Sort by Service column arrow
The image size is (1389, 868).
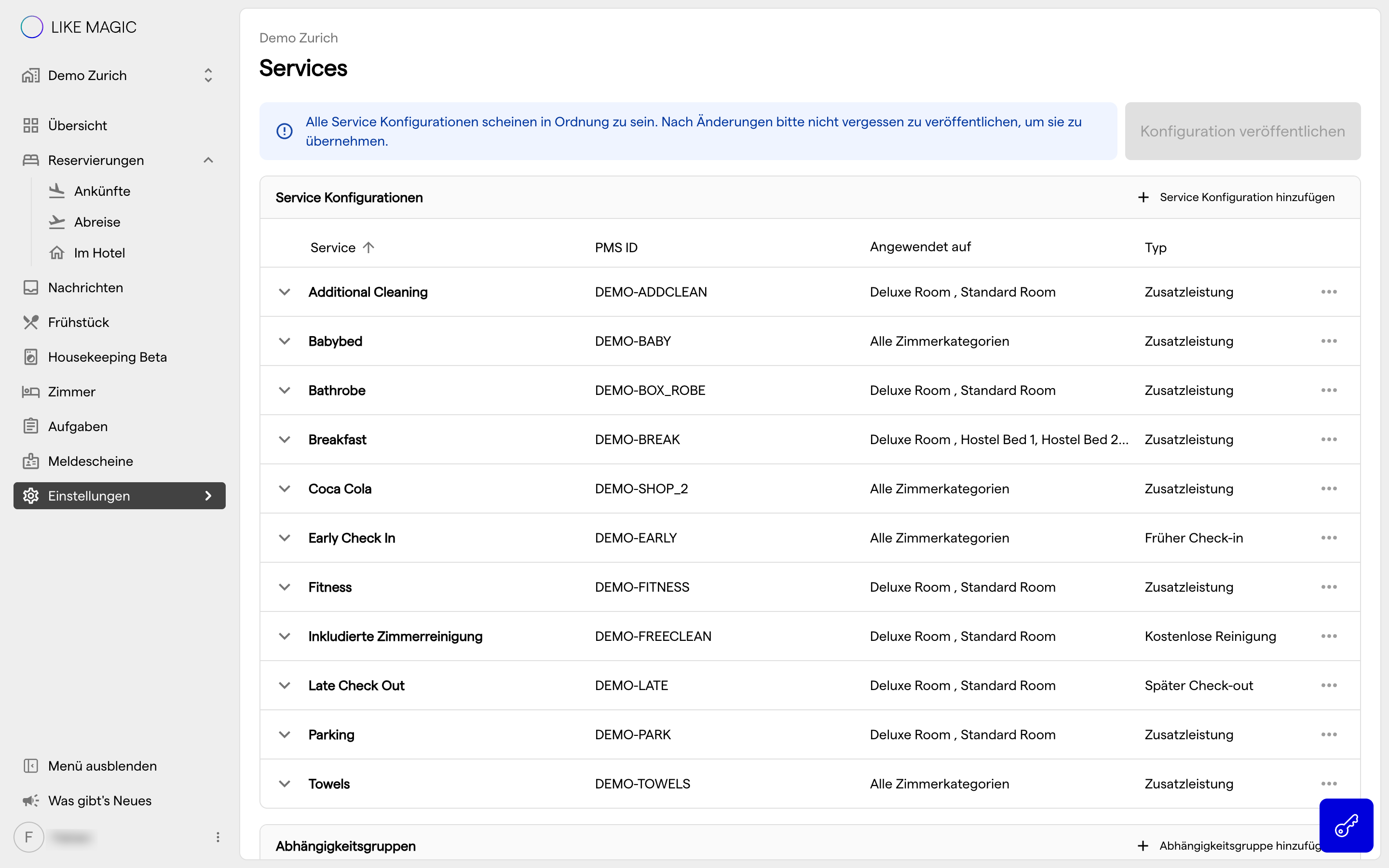pos(368,247)
